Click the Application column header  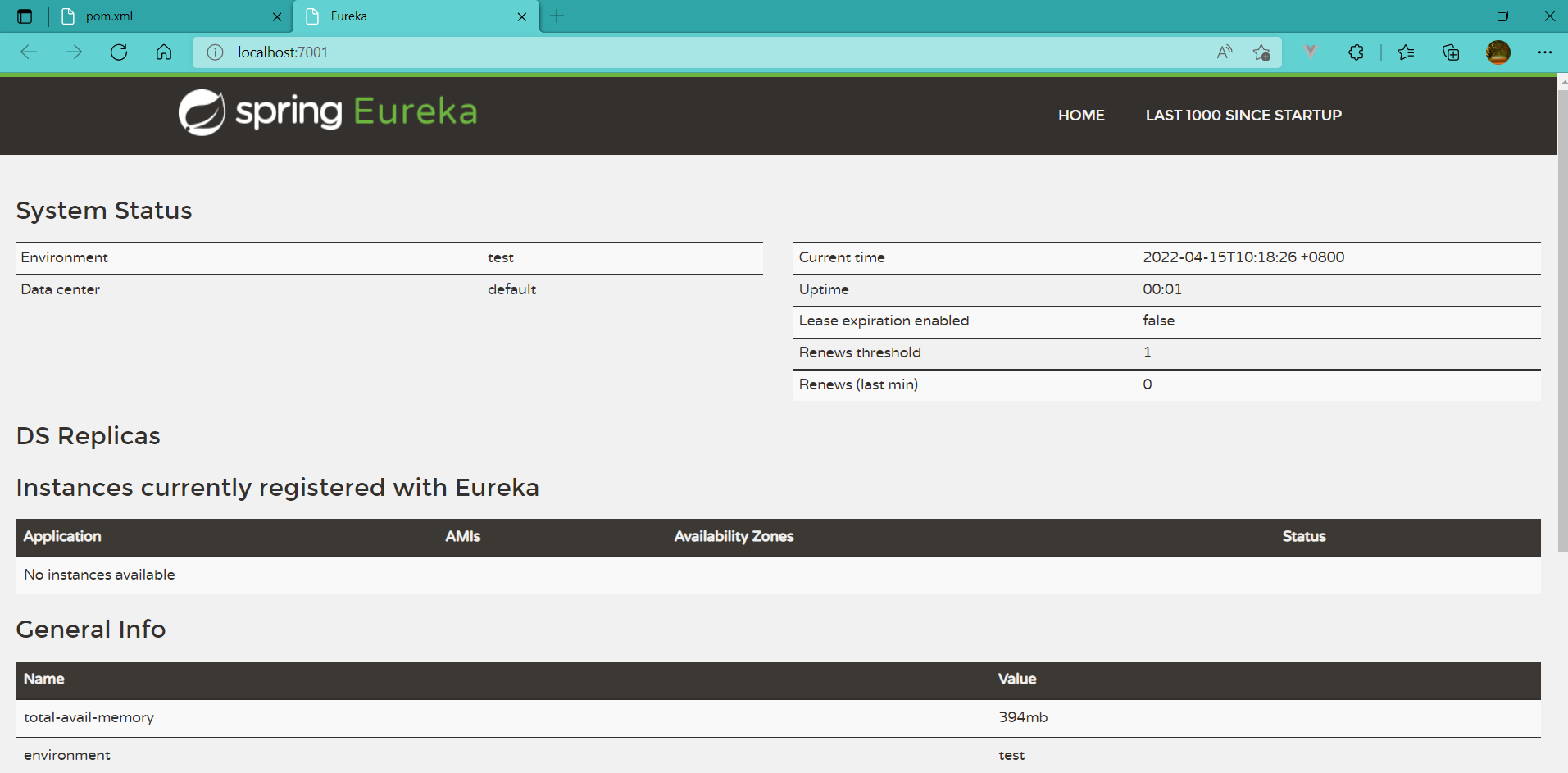[62, 537]
